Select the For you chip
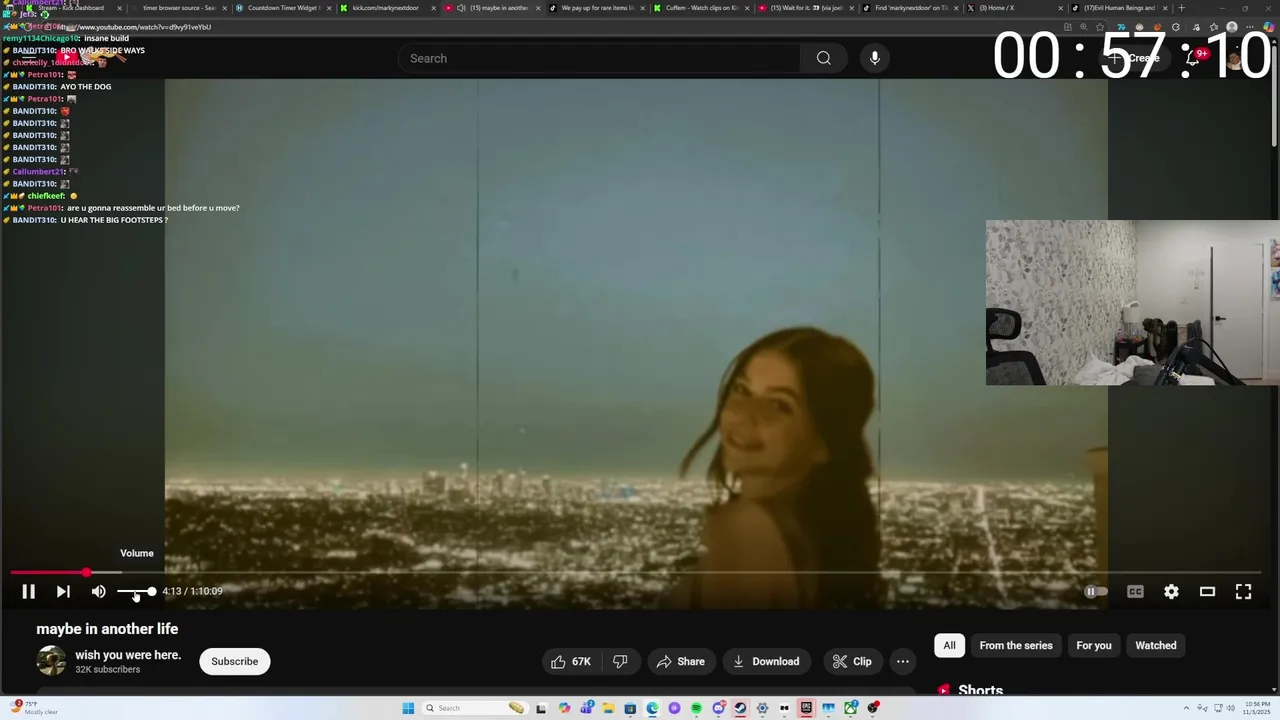This screenshot has width=1280, height=720. click(x=1094, y=645)
